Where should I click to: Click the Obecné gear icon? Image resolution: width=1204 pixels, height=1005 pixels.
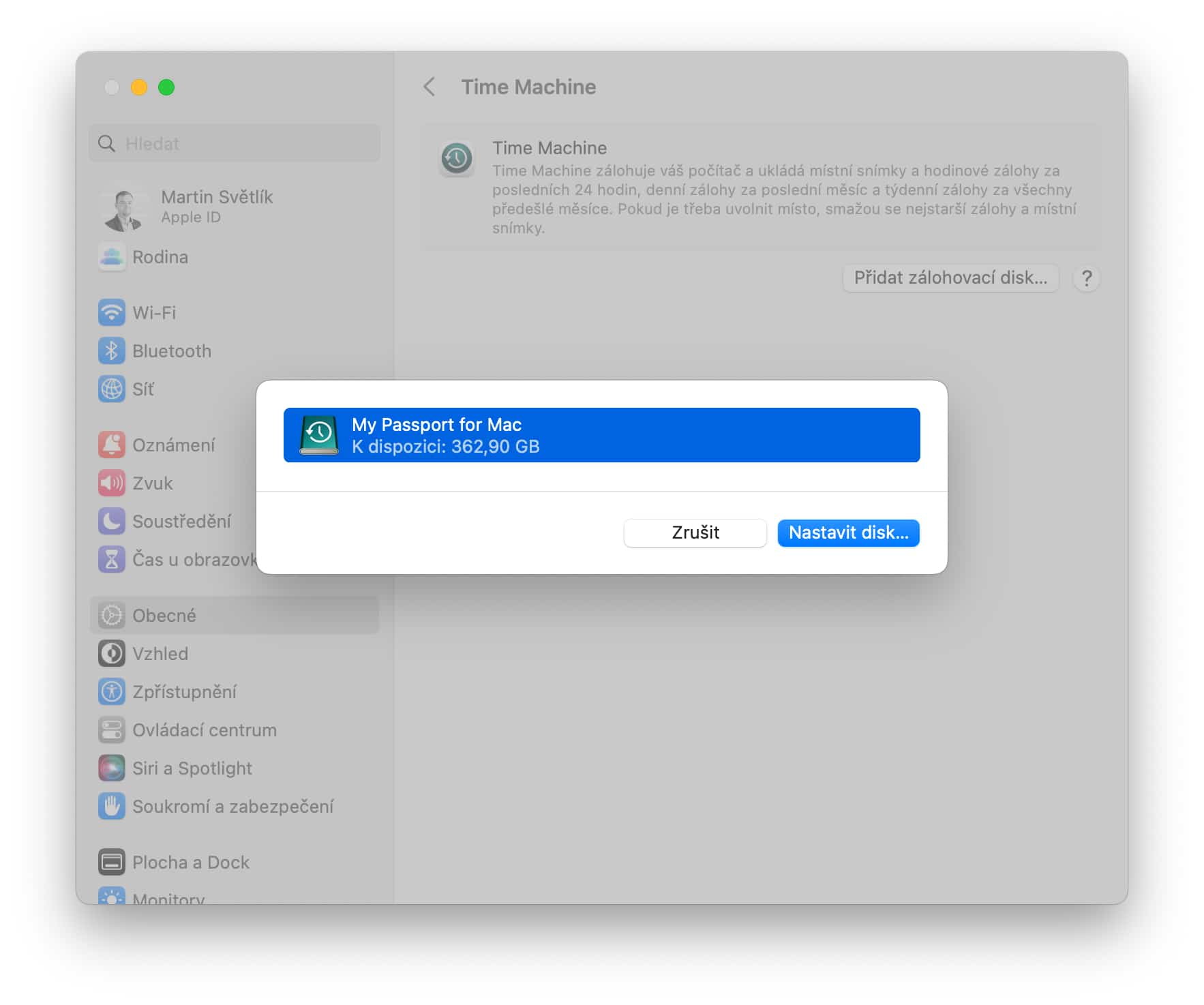pyautogui.click(x=112, y=616)
